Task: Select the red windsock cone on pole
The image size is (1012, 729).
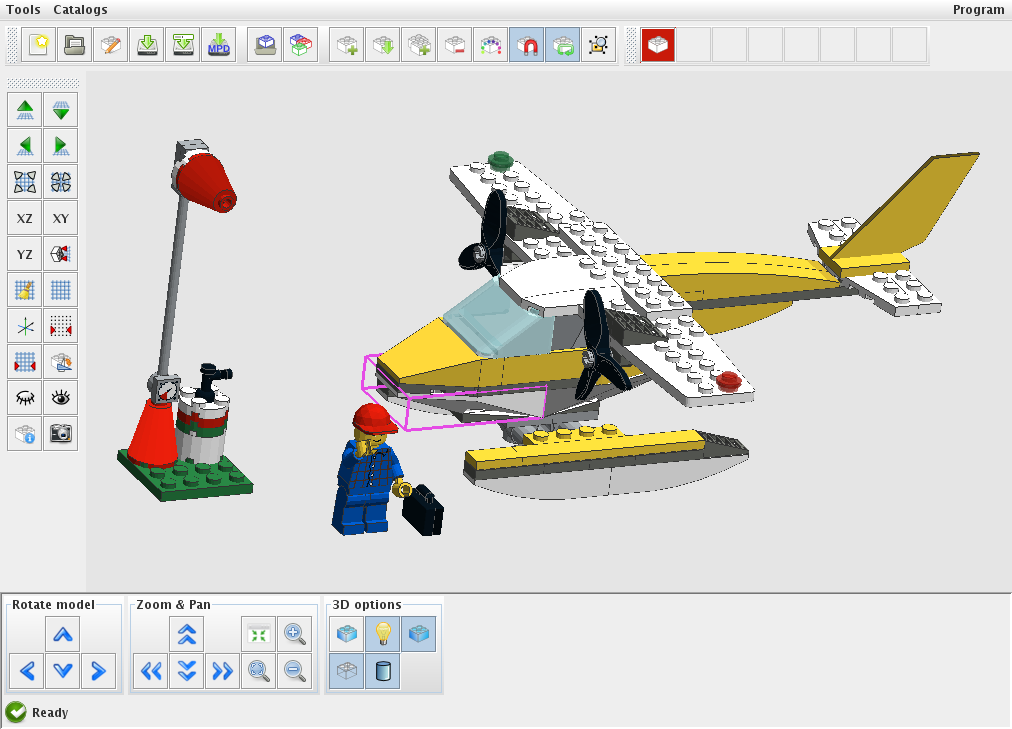Action: tap(207, 180)
